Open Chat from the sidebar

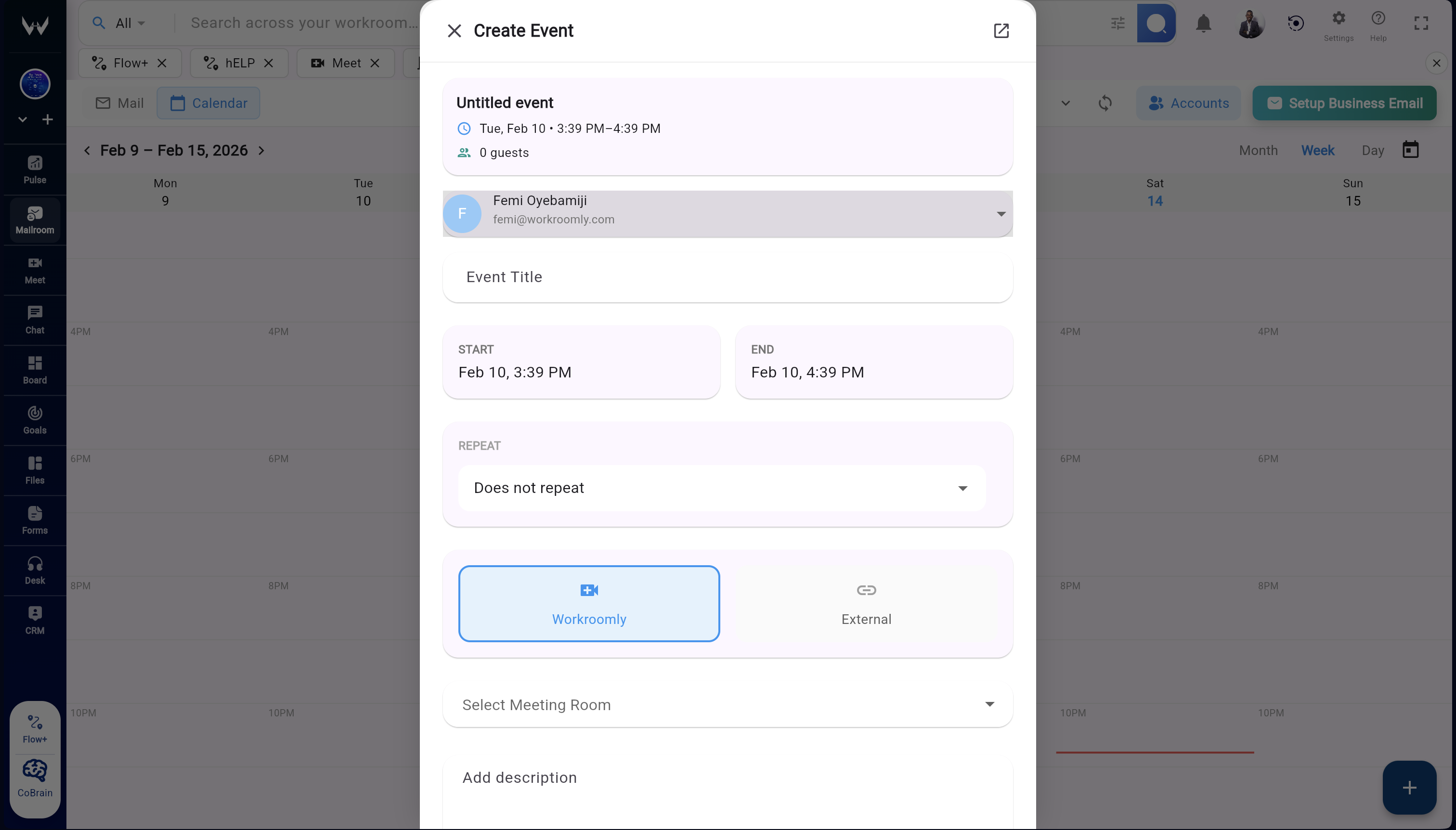(34, 319)
